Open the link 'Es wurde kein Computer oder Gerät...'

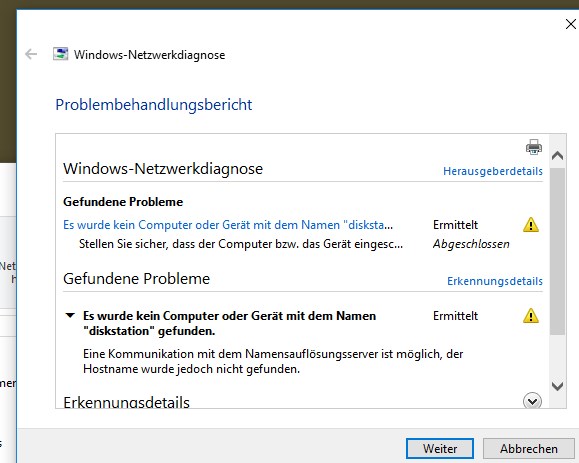coord(228,225)
